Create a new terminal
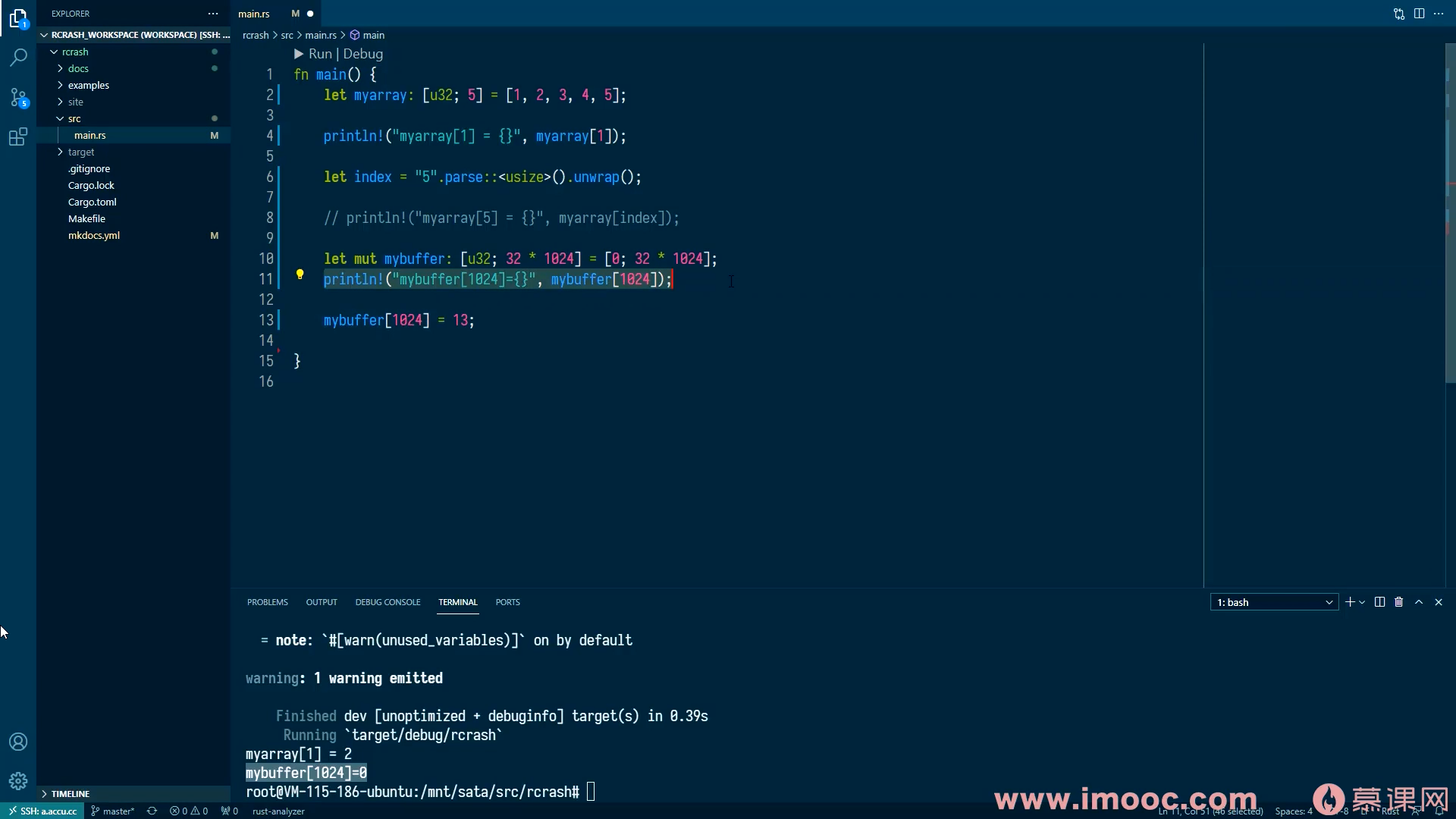The image size is (1456, 819). [1350, 602]
